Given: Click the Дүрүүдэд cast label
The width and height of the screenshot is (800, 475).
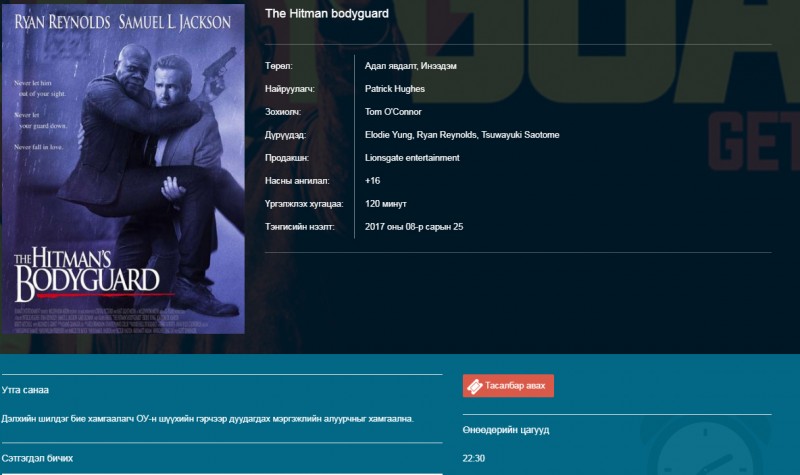Looking at the screenshot, I should point(285,135).
